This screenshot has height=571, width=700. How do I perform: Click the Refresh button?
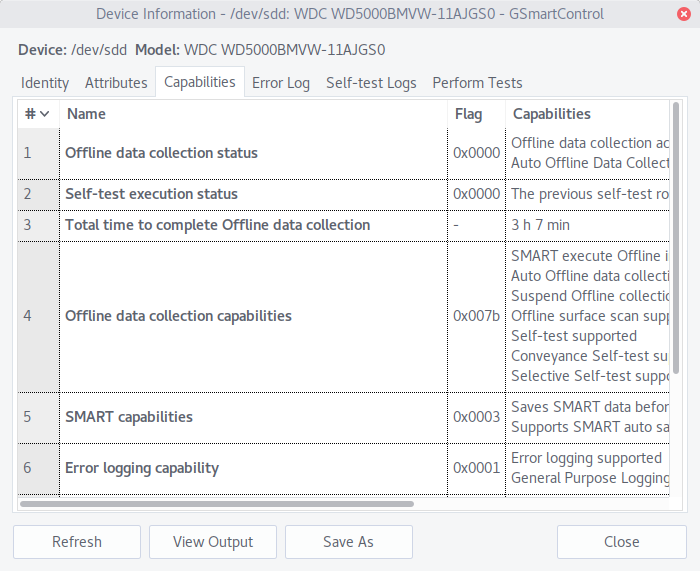point(77,542)
